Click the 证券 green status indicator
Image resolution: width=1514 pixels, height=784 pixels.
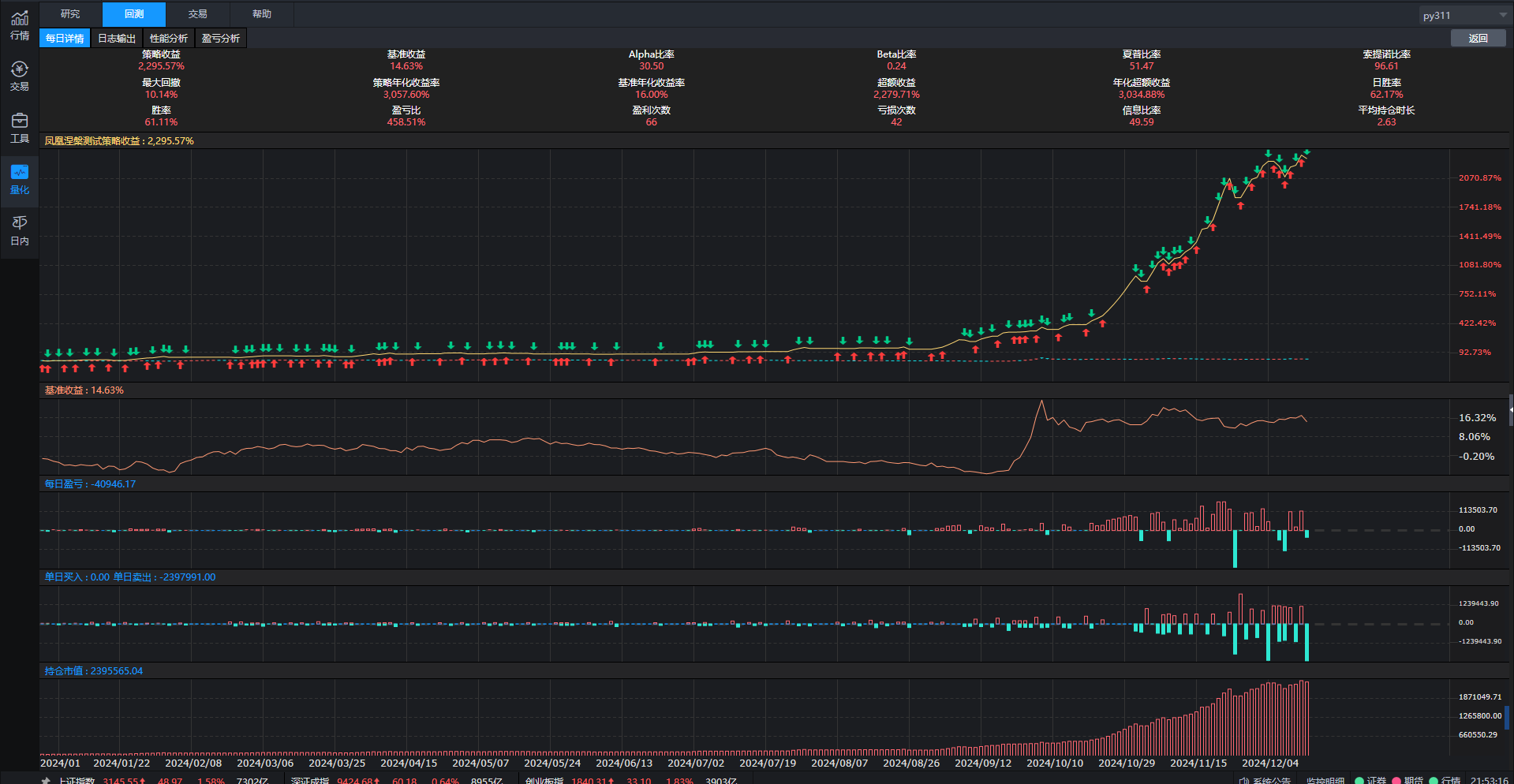coord(1359,780)
